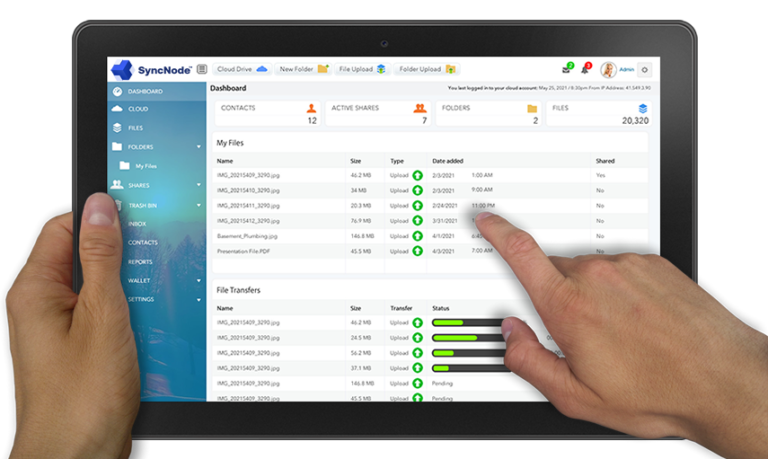This screenshot has width=768, height=459.
Task: Click the Active Shares count card
Action: [378, 114]
